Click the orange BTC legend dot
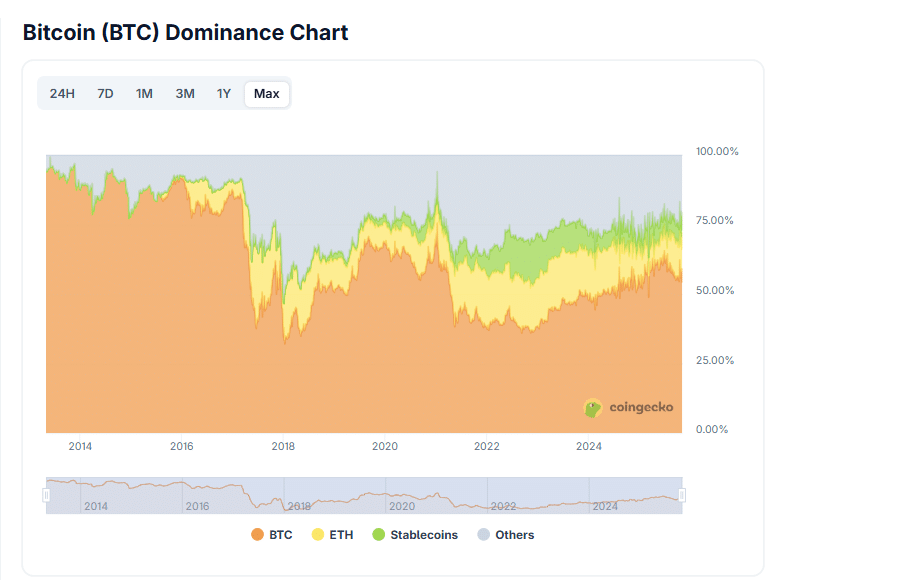Image resolution: width=903 pixels, height=580 pixels. (x=257, y=535)
